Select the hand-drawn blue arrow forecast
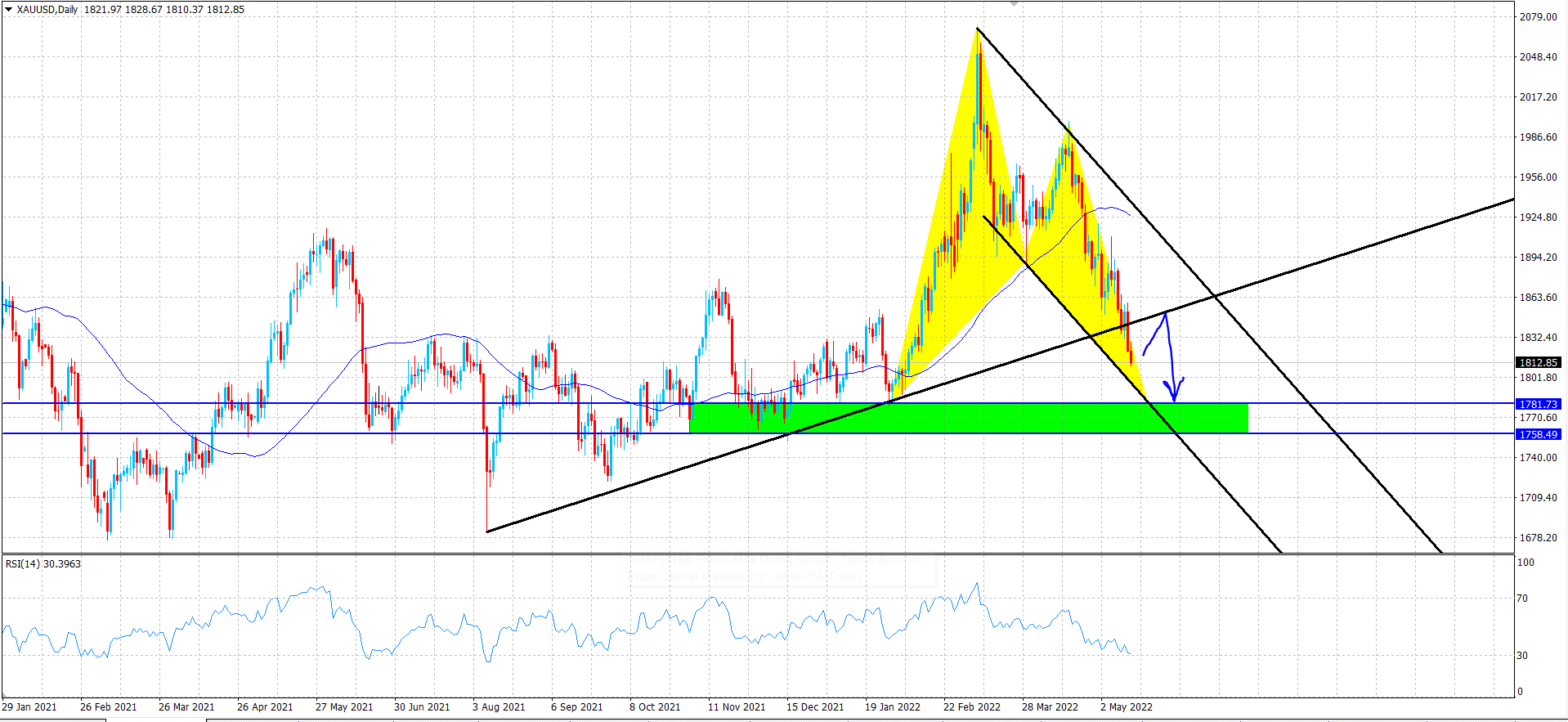The width and height of the screenshot is (1568, 722). [1164, 356]
